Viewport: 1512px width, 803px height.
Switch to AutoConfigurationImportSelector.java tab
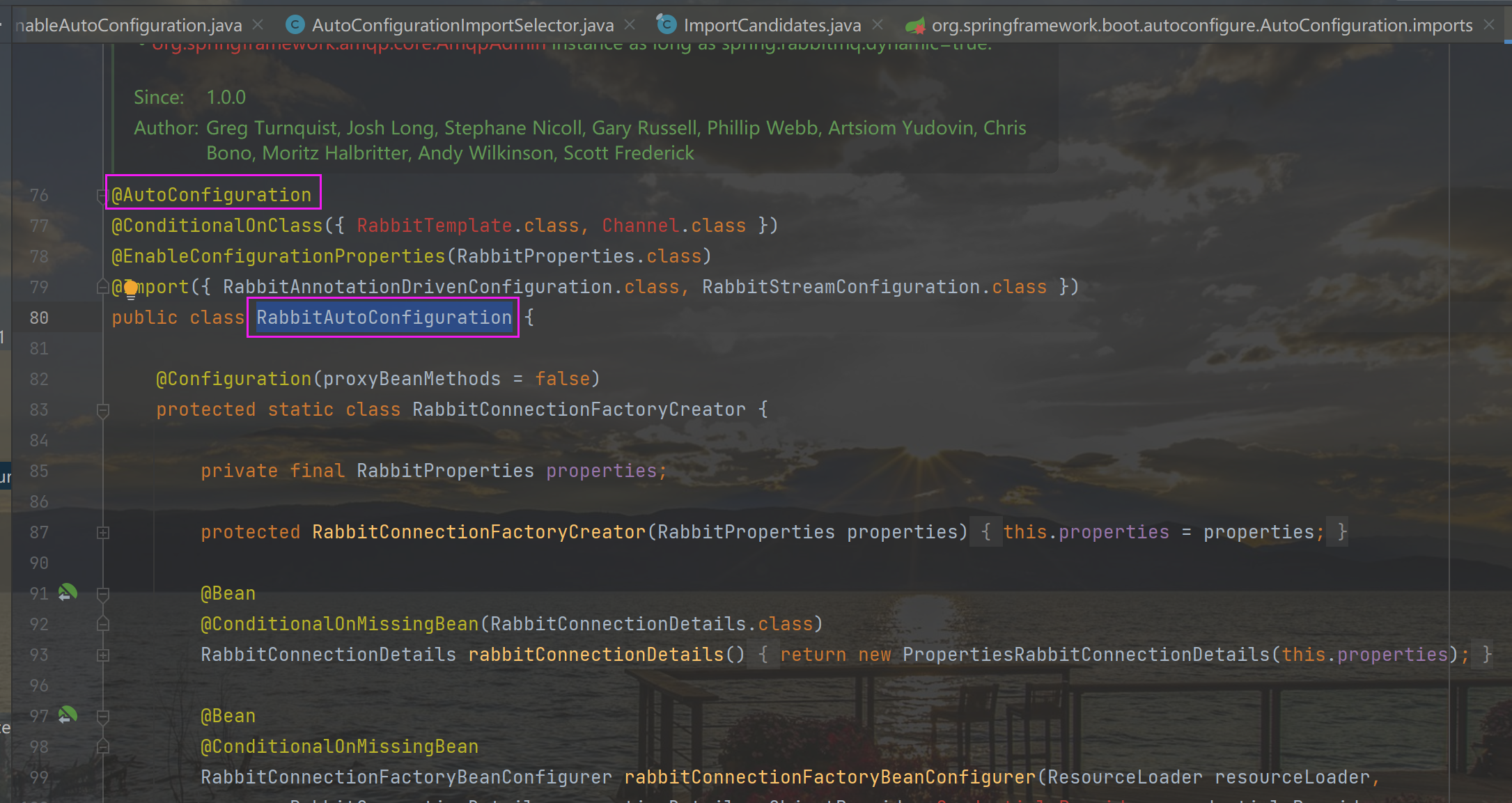coord(462,25)
